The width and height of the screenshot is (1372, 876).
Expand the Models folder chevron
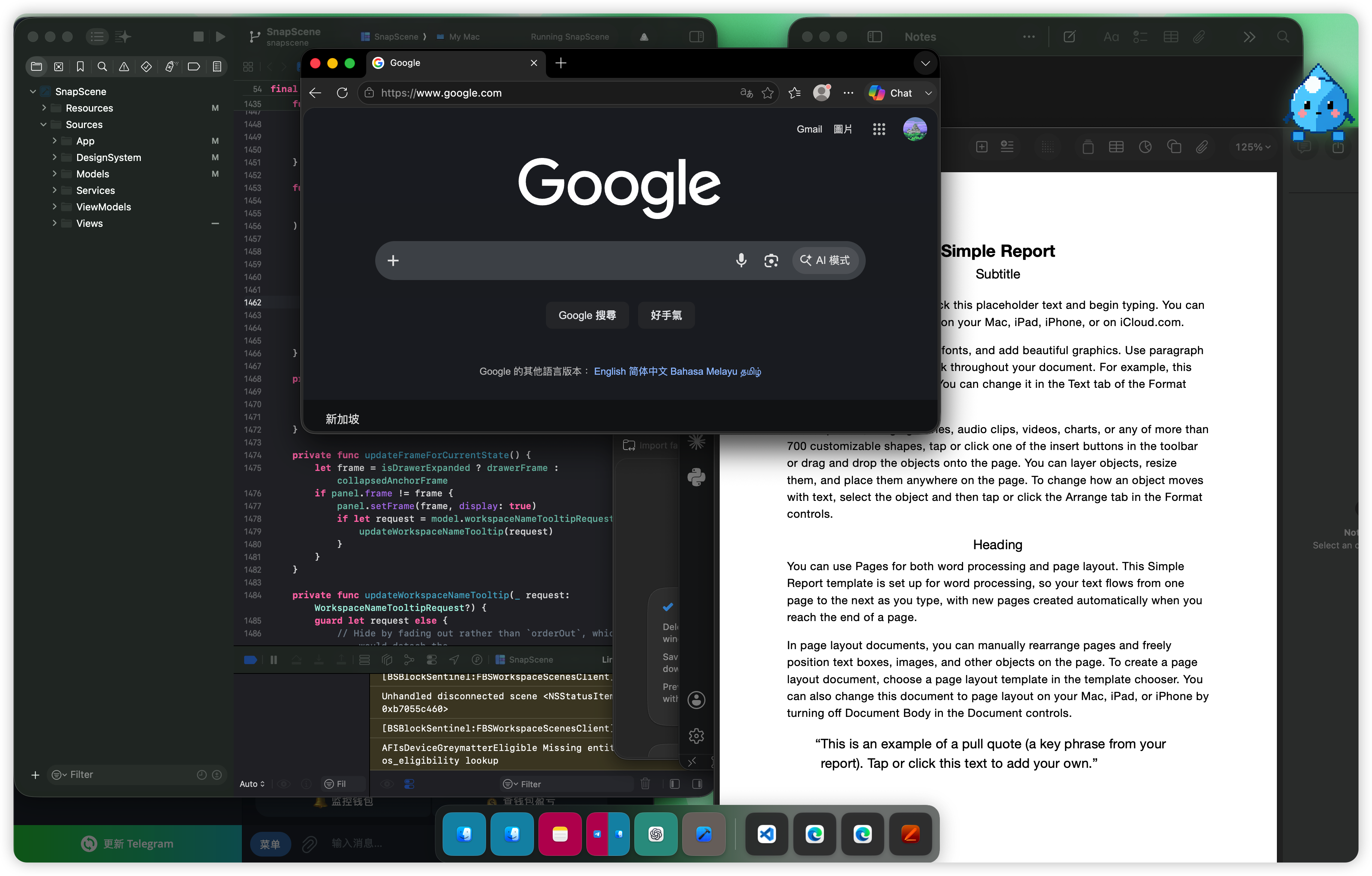(x=55, y=174)
